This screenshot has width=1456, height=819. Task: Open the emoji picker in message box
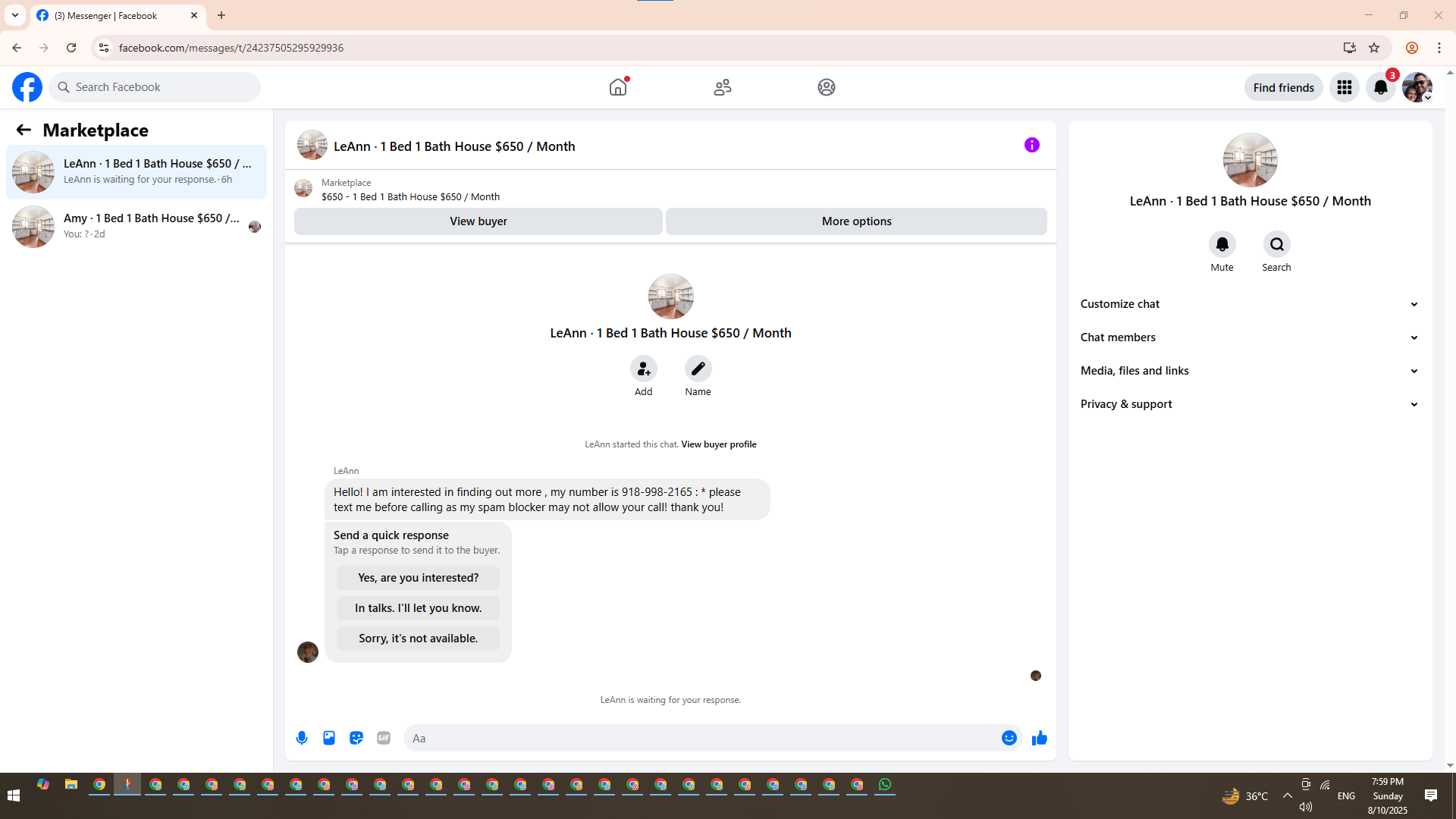click(x=1009, y=738)
